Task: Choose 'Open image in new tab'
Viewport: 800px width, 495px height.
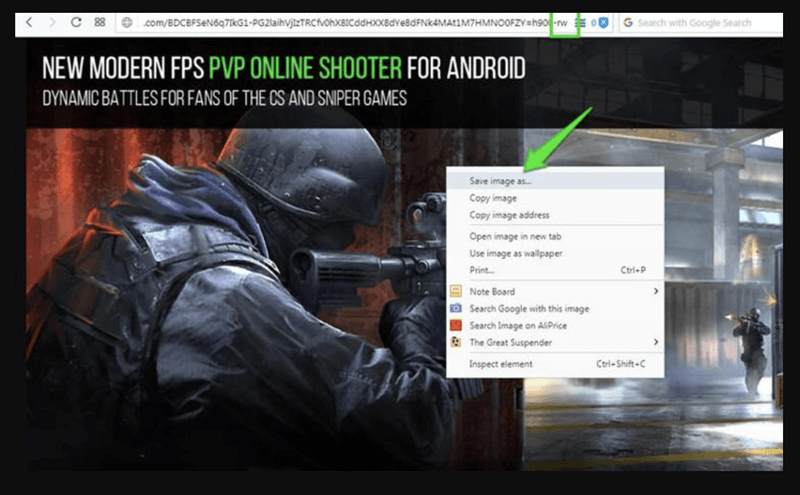Action: pos(515,236)
